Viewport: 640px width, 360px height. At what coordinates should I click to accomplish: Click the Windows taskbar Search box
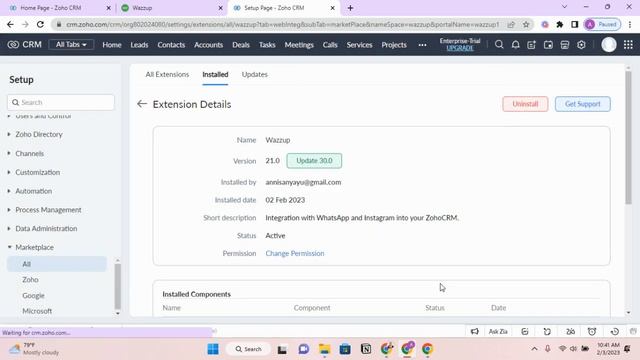248,349
